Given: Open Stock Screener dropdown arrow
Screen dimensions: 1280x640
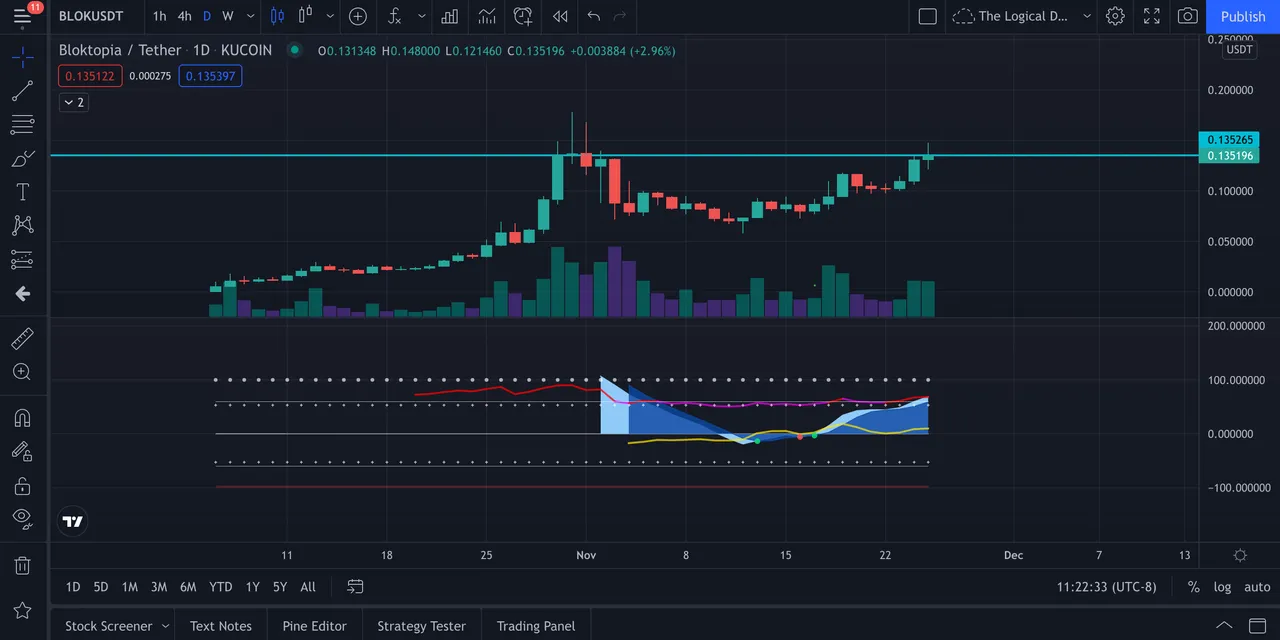Looking at the screenshot, I should [164, 626].
